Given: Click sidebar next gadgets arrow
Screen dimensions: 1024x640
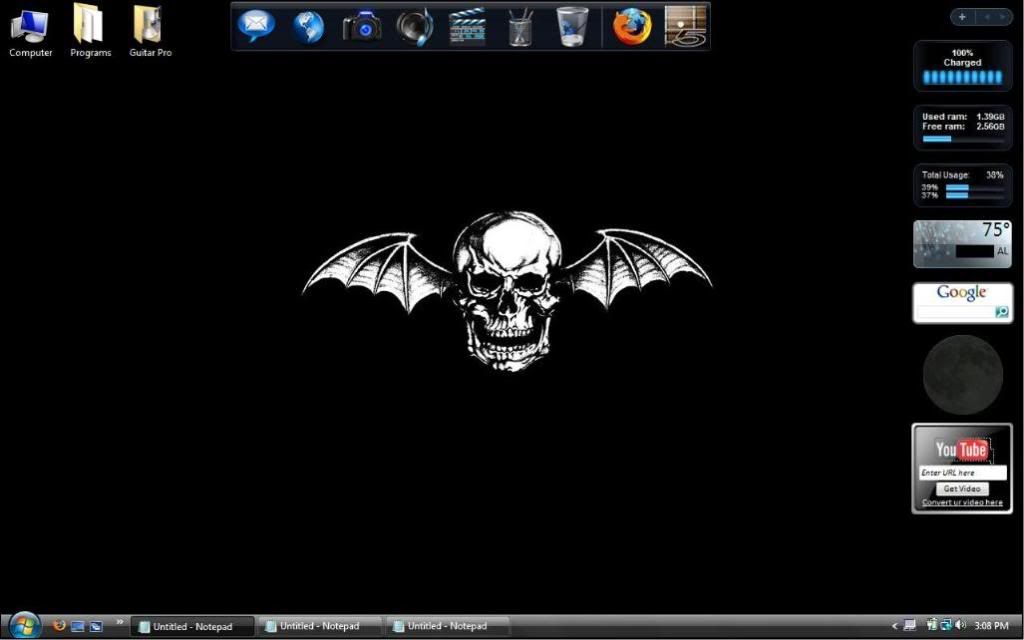Looking at the screenshot, I should click(1002, 17).
